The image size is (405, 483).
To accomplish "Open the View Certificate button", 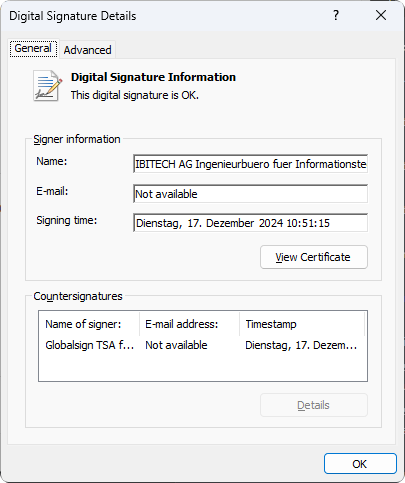I will pos(314,257).
